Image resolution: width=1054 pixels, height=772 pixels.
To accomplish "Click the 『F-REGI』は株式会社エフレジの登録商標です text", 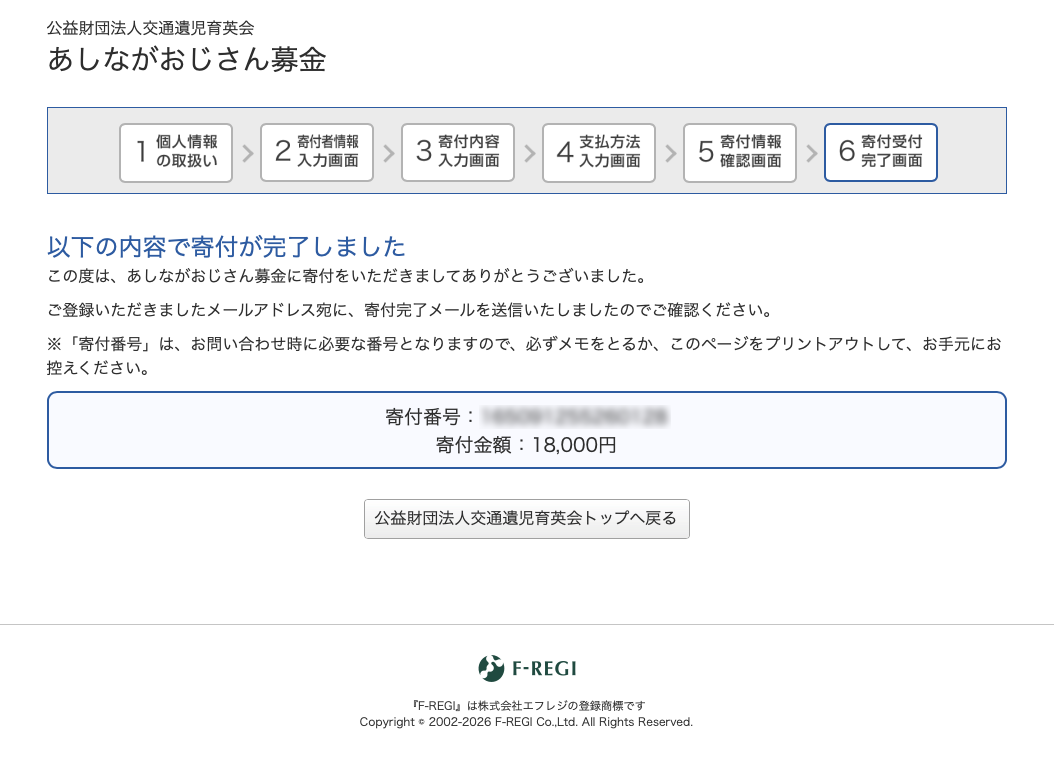I will pos(528,705).
